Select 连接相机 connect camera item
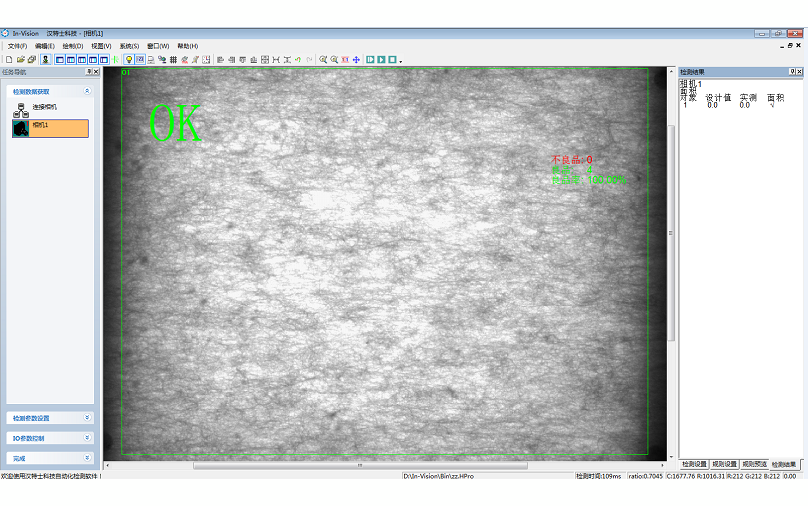Image resolution: width=808 pixels, height=506 pixels. click(x=44, y=106)
